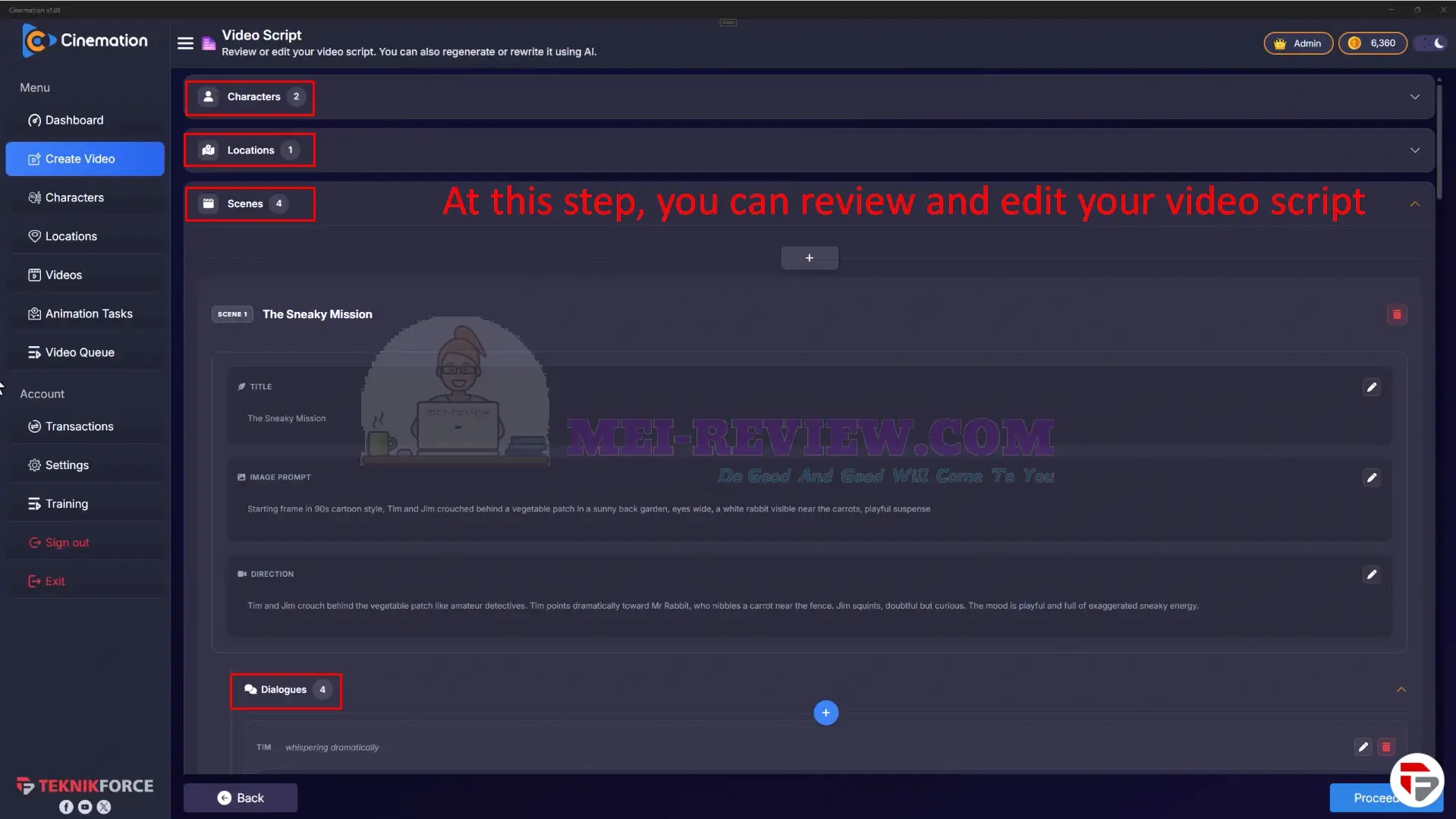
Task: Toggle dark mode switch at top right
Action: pos(1431,43)
